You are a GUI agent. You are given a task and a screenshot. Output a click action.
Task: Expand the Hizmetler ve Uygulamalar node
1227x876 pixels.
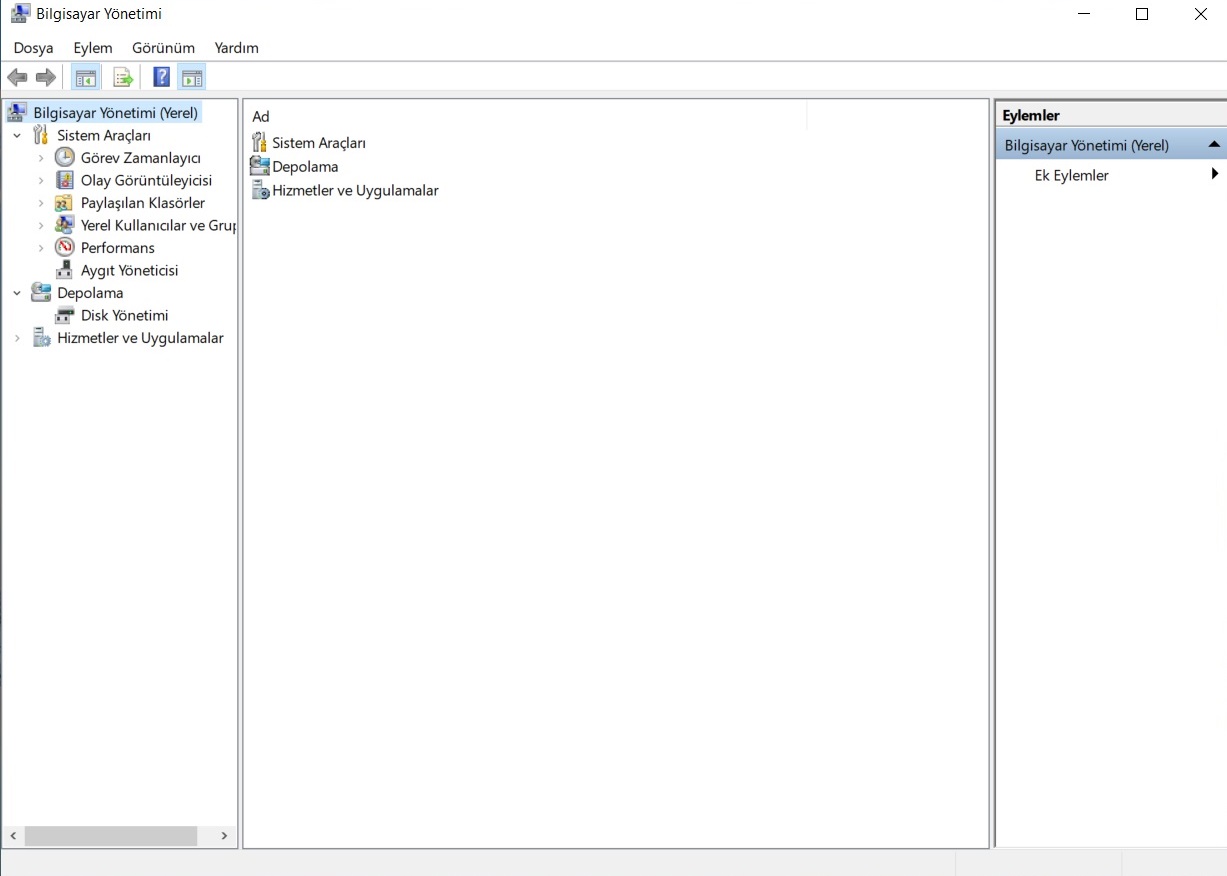[x=17, y=338]
